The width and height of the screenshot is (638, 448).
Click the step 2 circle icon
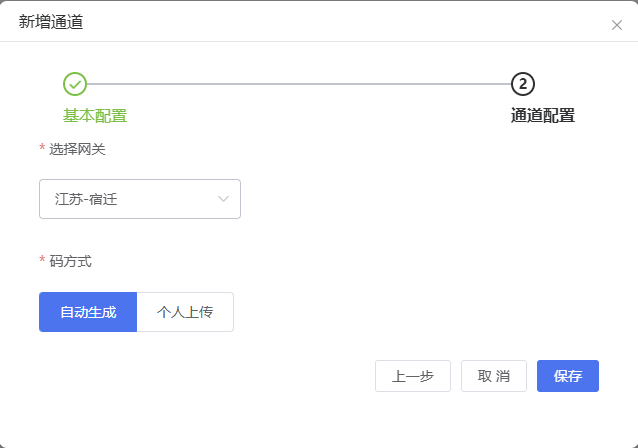523,84
